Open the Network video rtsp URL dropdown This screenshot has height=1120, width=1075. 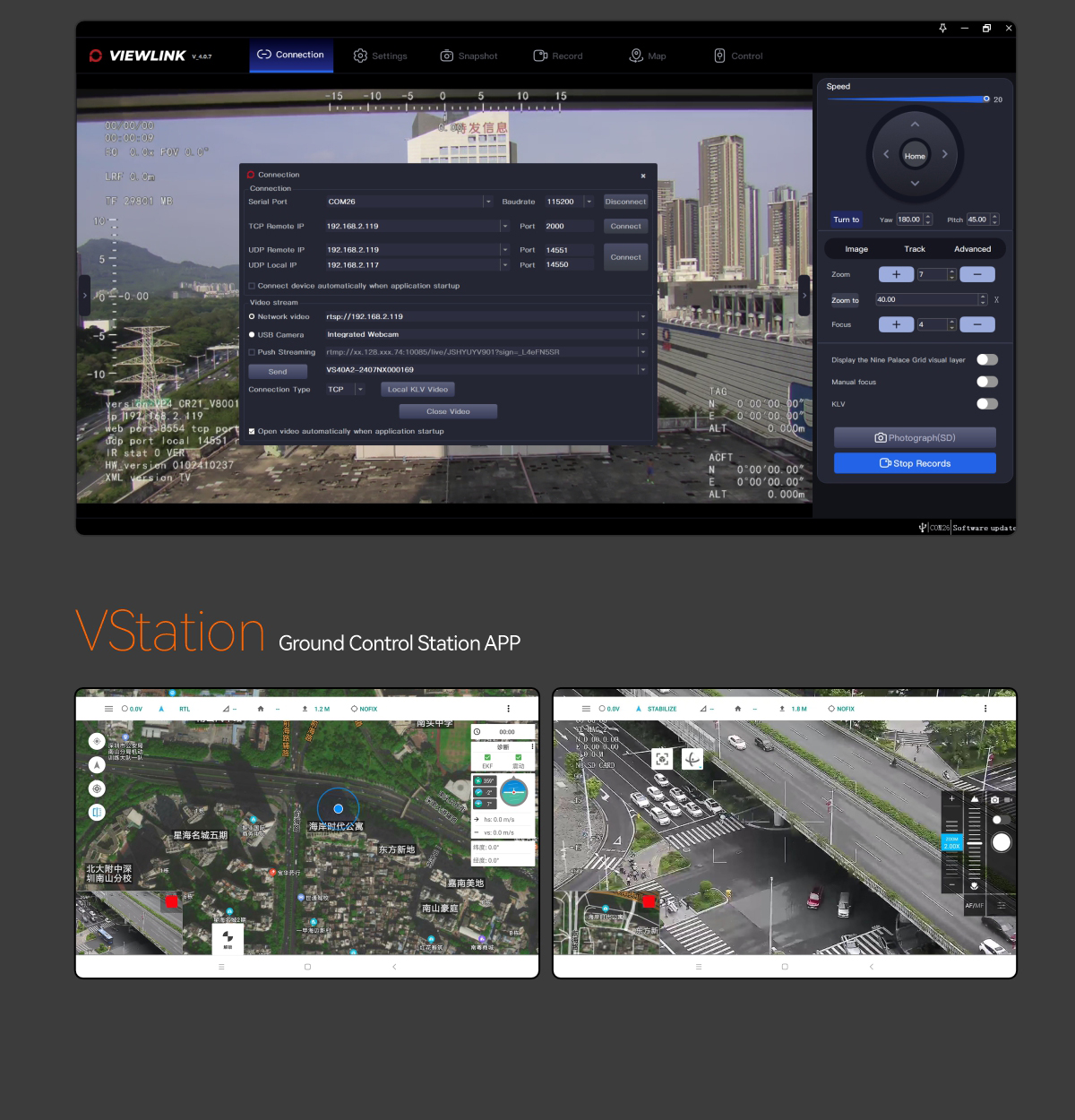click(x=642, y=316)
